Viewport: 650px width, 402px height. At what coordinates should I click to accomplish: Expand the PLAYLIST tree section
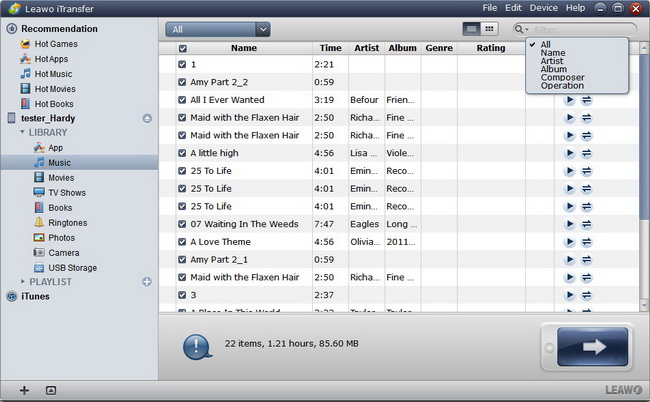point(23,281)
